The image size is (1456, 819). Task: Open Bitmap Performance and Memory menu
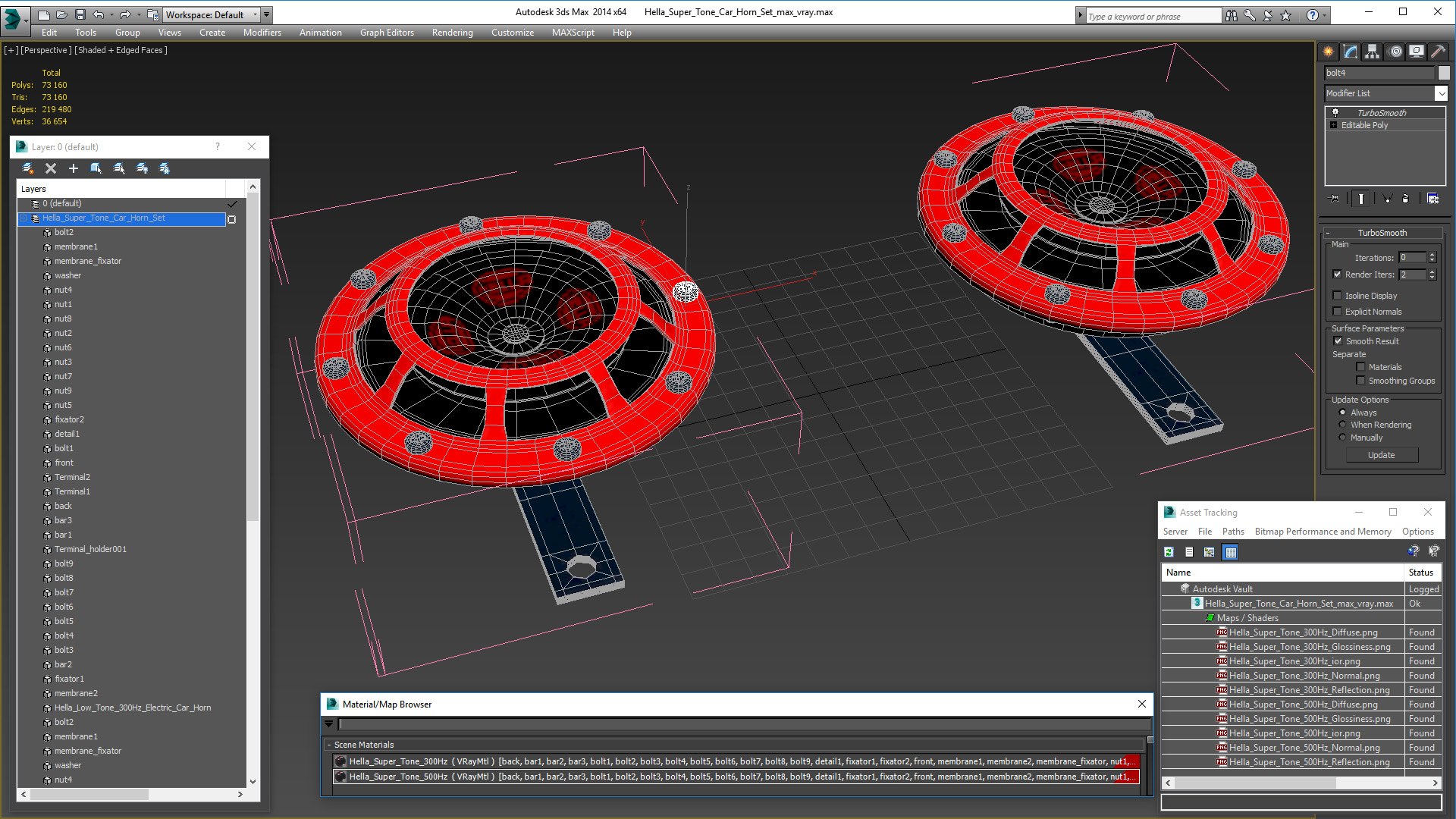(x=1323, y=532)
